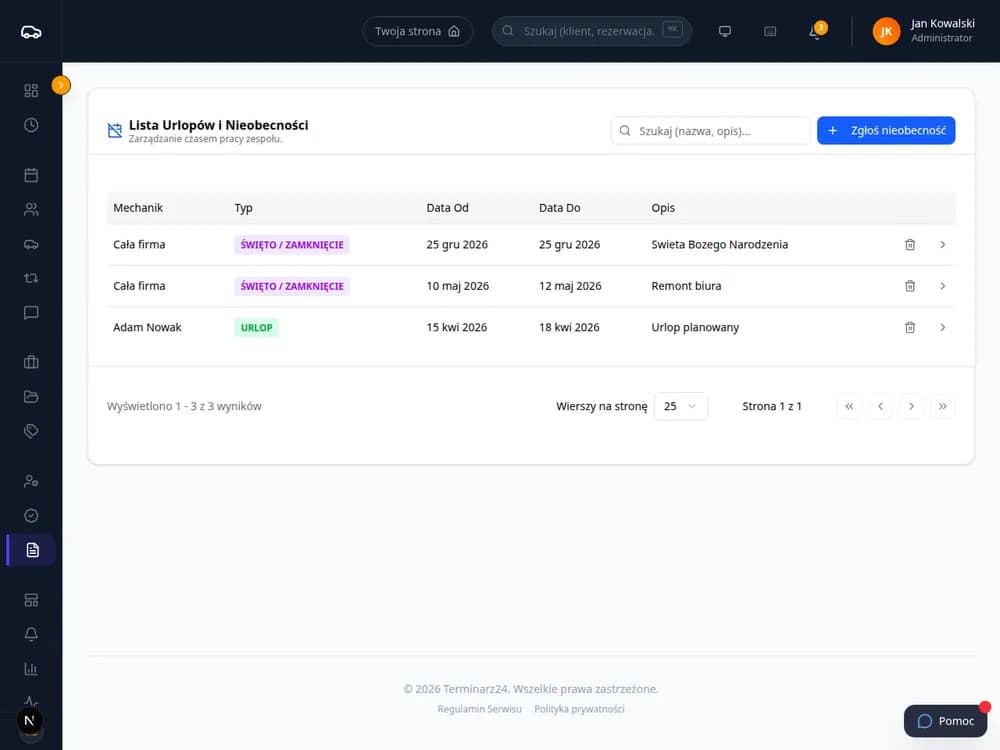Open the vehicles car icon in sidebar
This screenshot has width=1000, height=750.
pos(31,244)
